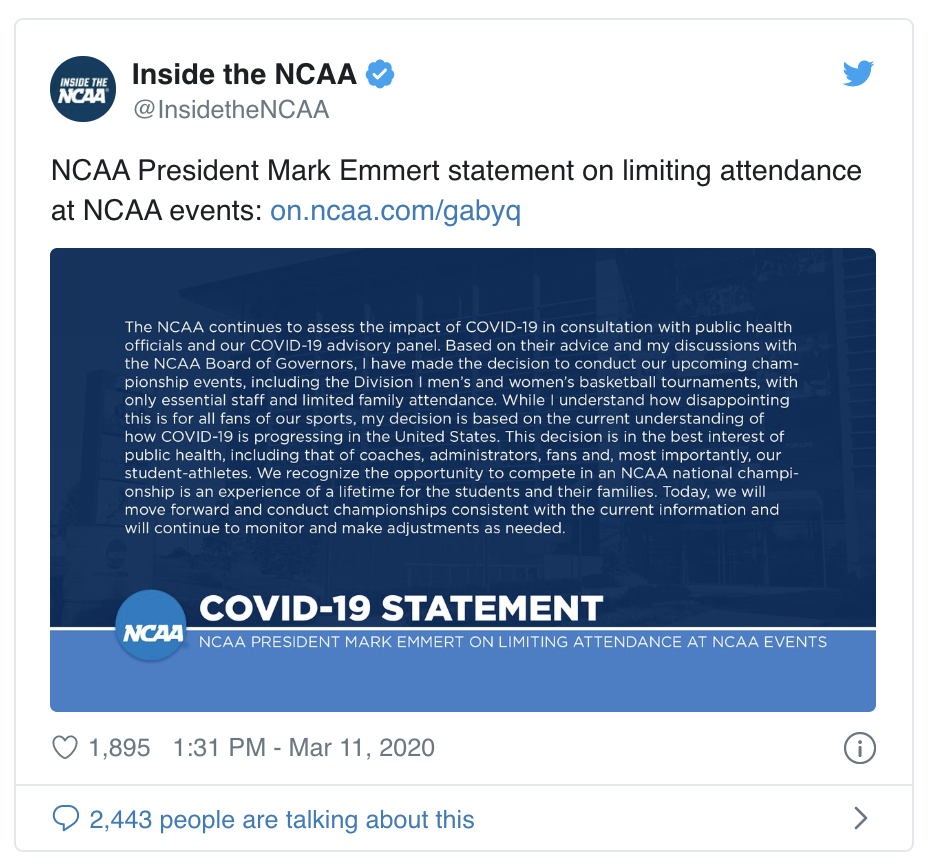Click the round NCAA logo in the image
This screenshot has width=930, height=868.
pyautogui.click(x=151, y=626)
